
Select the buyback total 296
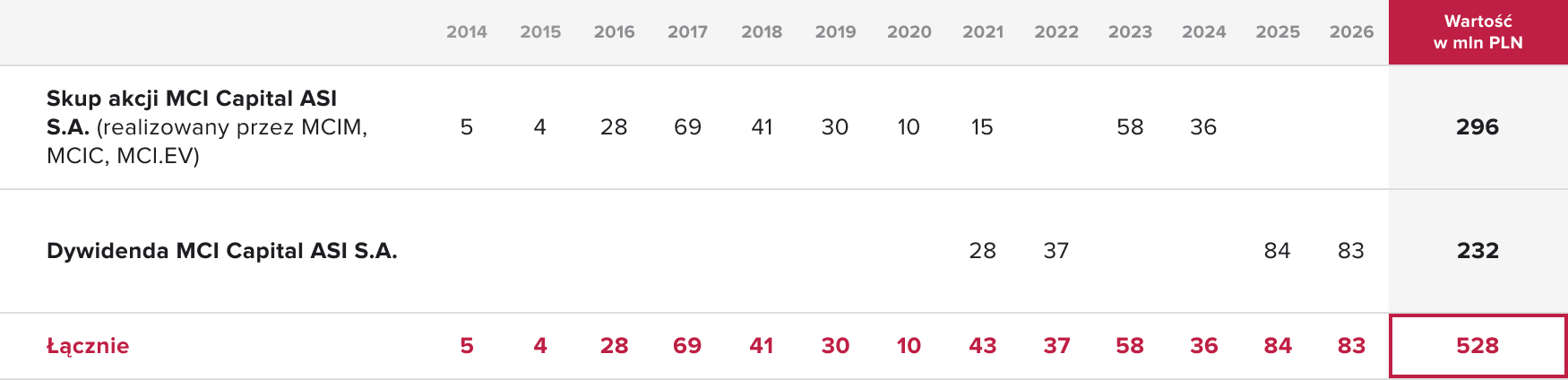tap(1478, 127)
